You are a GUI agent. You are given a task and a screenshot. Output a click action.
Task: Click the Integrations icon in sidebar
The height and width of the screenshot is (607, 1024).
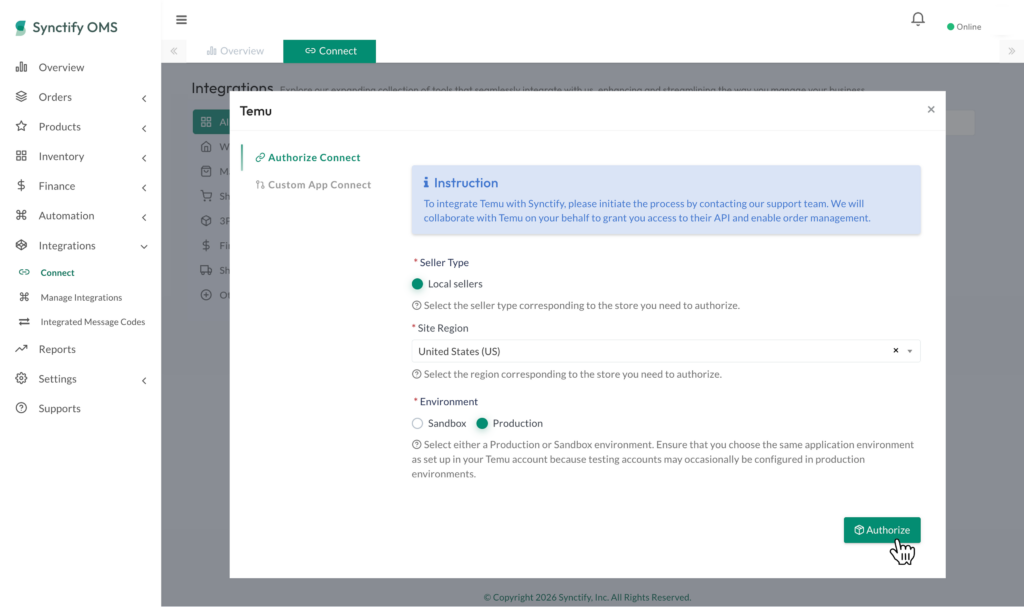[x=22, y=245]
